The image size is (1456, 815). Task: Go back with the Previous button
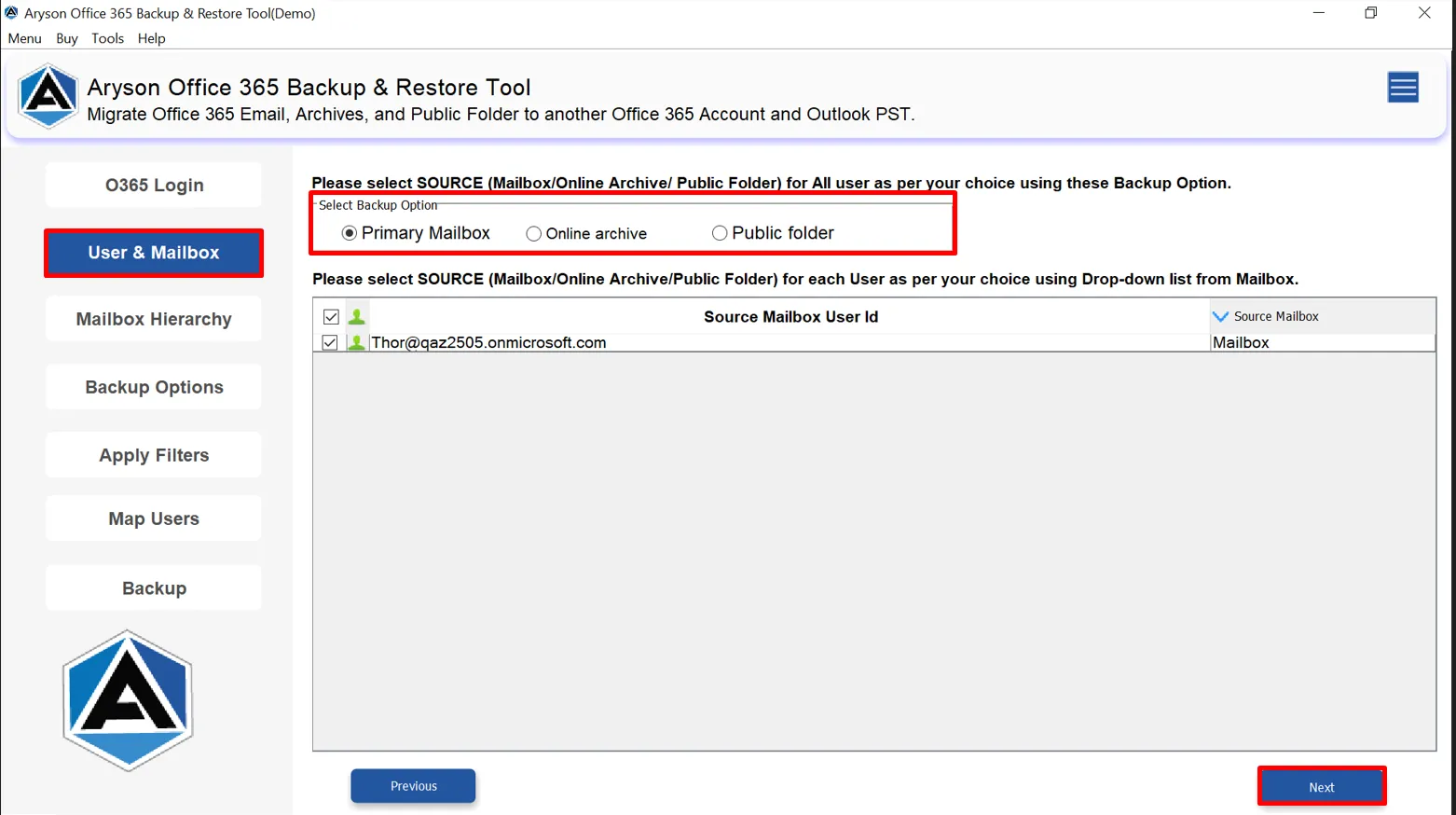tap(413, 786)
